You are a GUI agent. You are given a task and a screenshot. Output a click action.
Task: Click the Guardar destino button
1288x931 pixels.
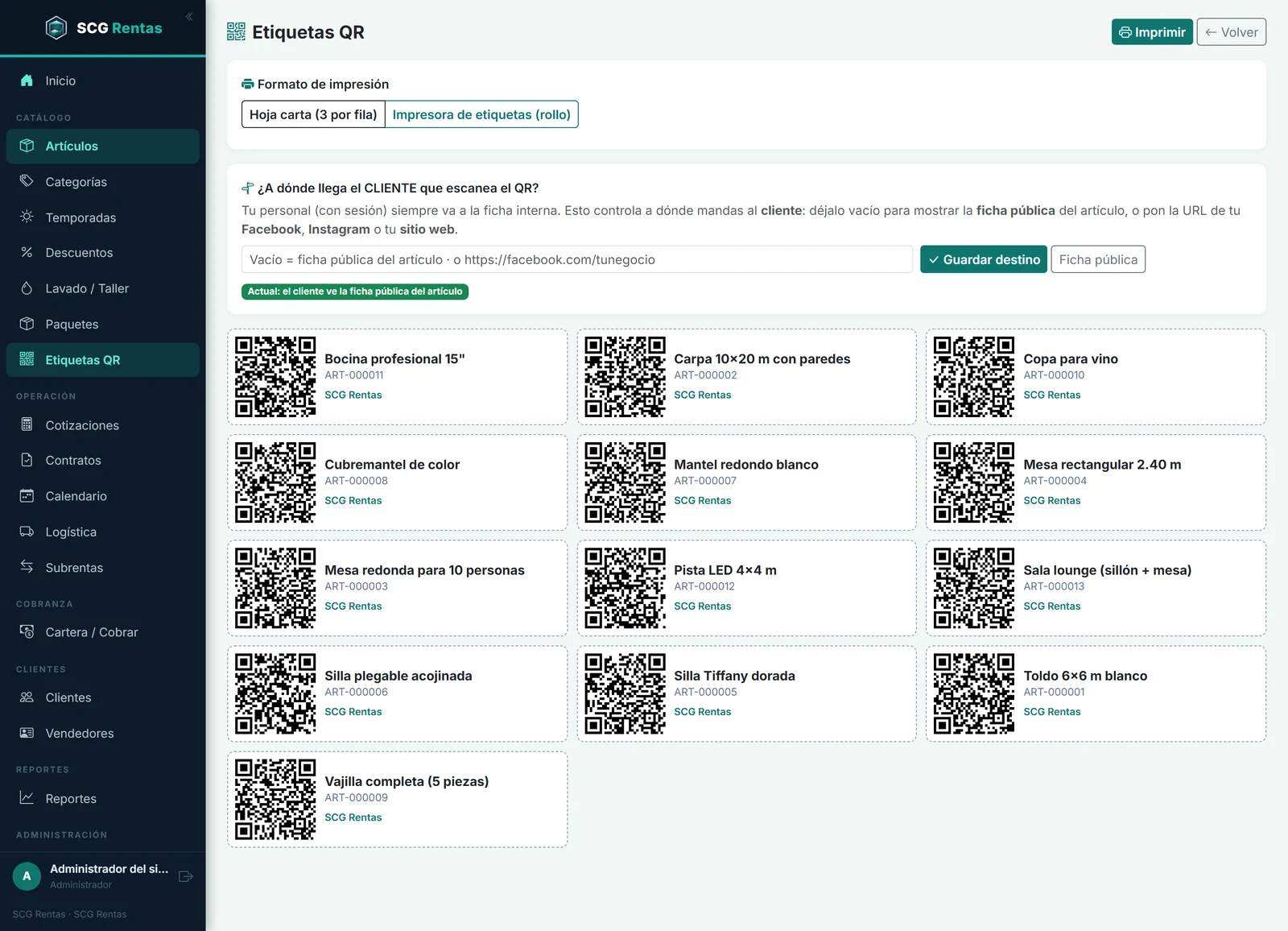[x=984, y=259]
